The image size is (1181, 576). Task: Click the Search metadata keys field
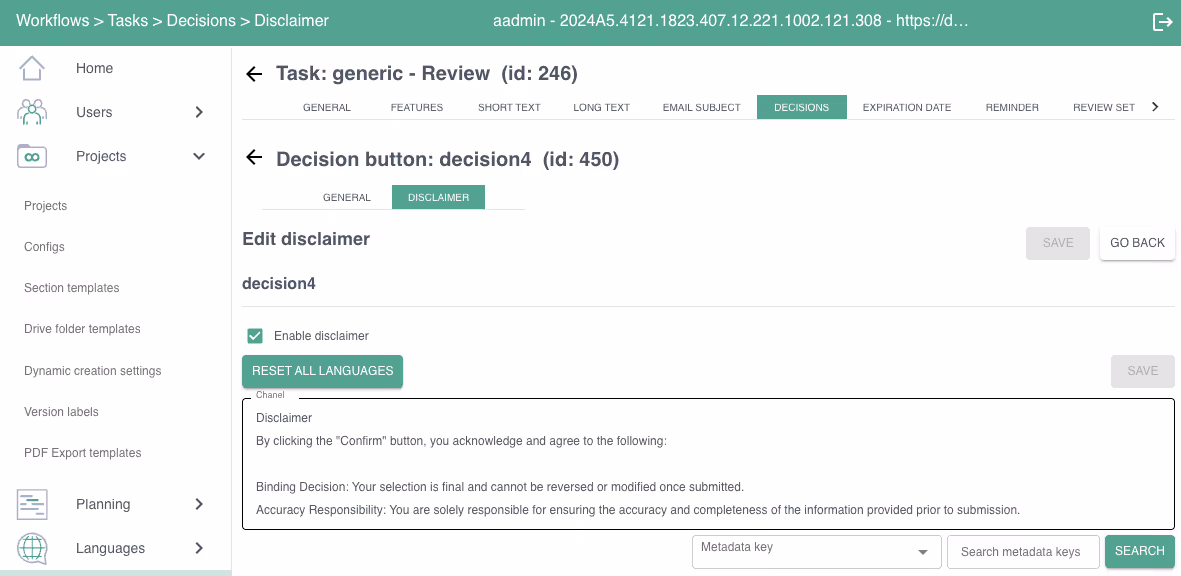(1022, 552)
